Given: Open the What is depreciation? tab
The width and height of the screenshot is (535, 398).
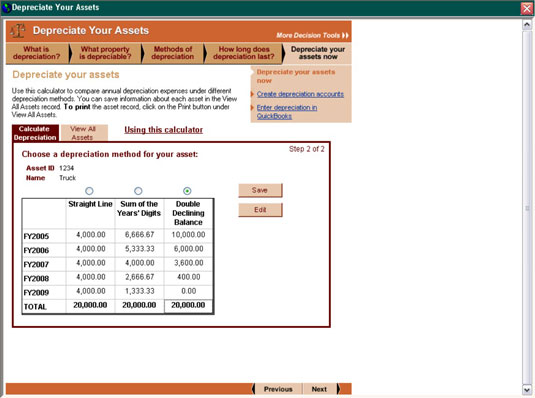Looking at the screenshot, I should [37, 53].
